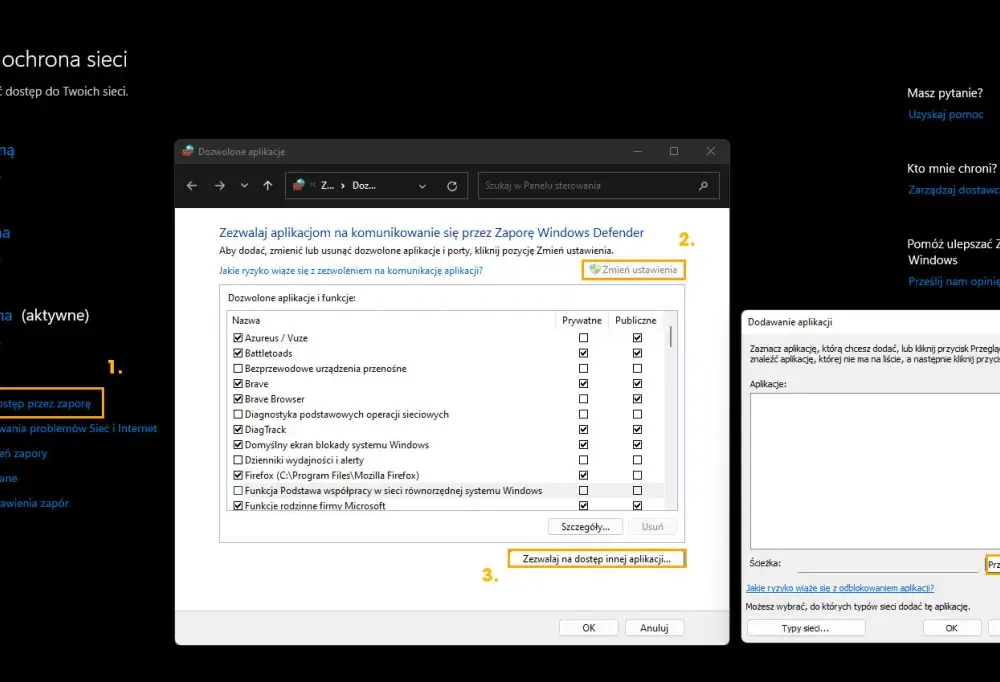The image size is (1000, 682).
Task: Toggle Domyślny ekran blokady systemu Windows checkbox
Action: (238, 445)
